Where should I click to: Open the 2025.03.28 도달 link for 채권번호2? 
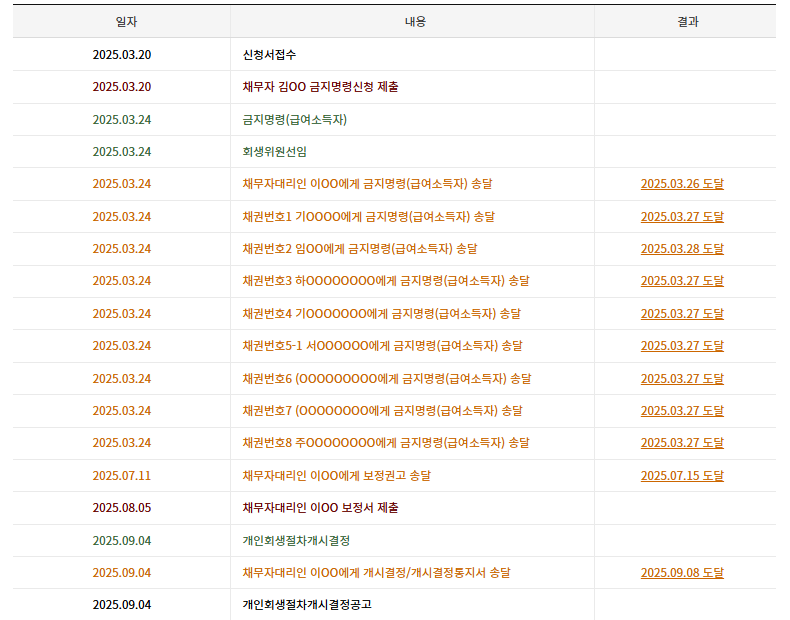(682, 249)
